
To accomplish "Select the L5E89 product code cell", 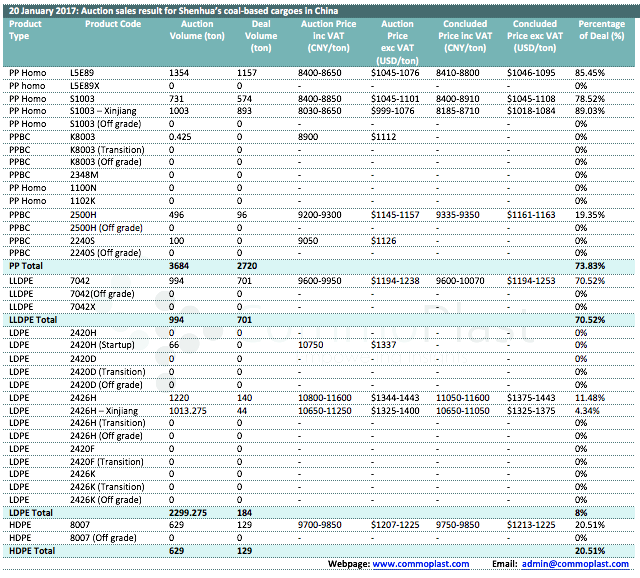I will 83,73.
